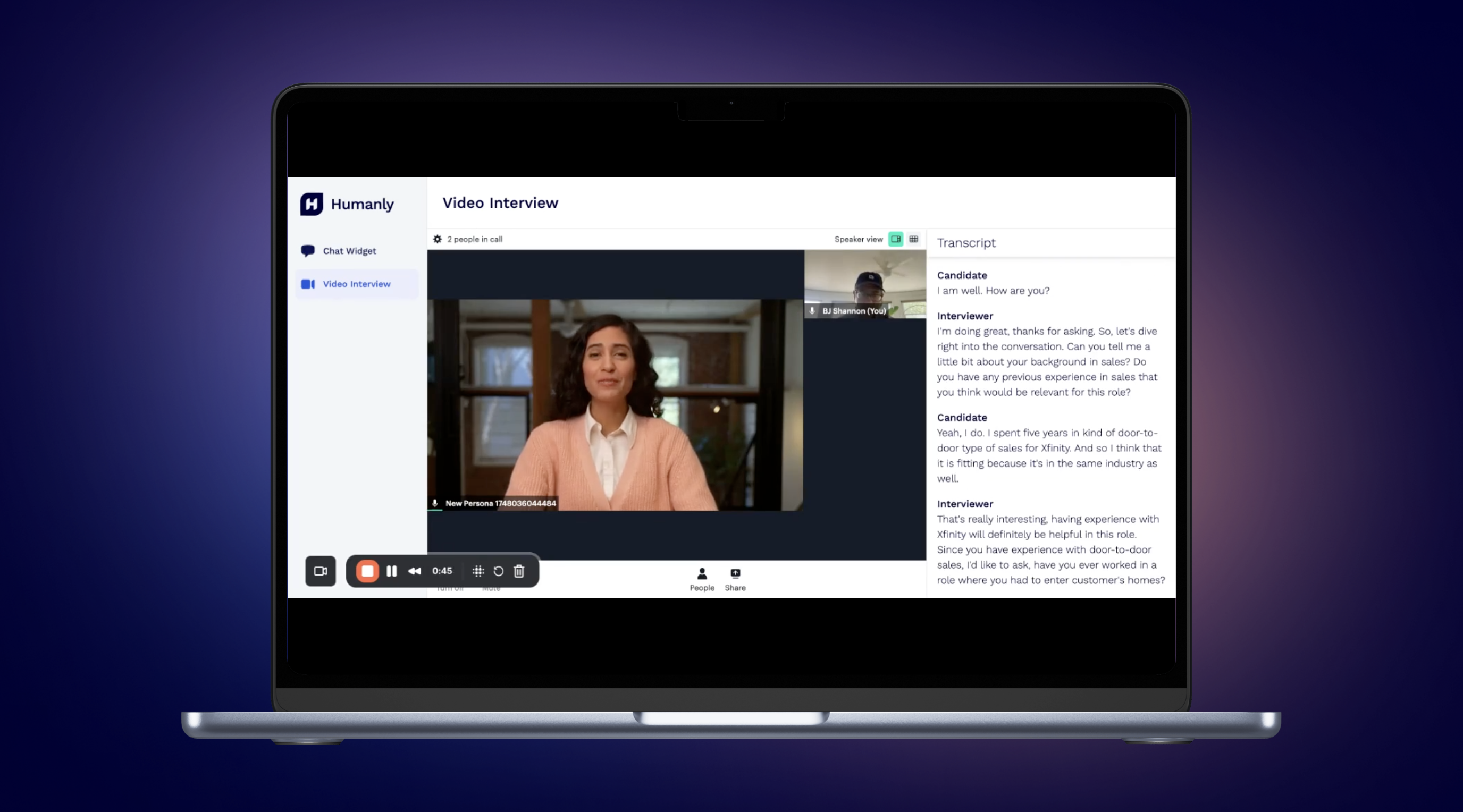Restart the recording with circular arrow

click(x=498, y=571)
